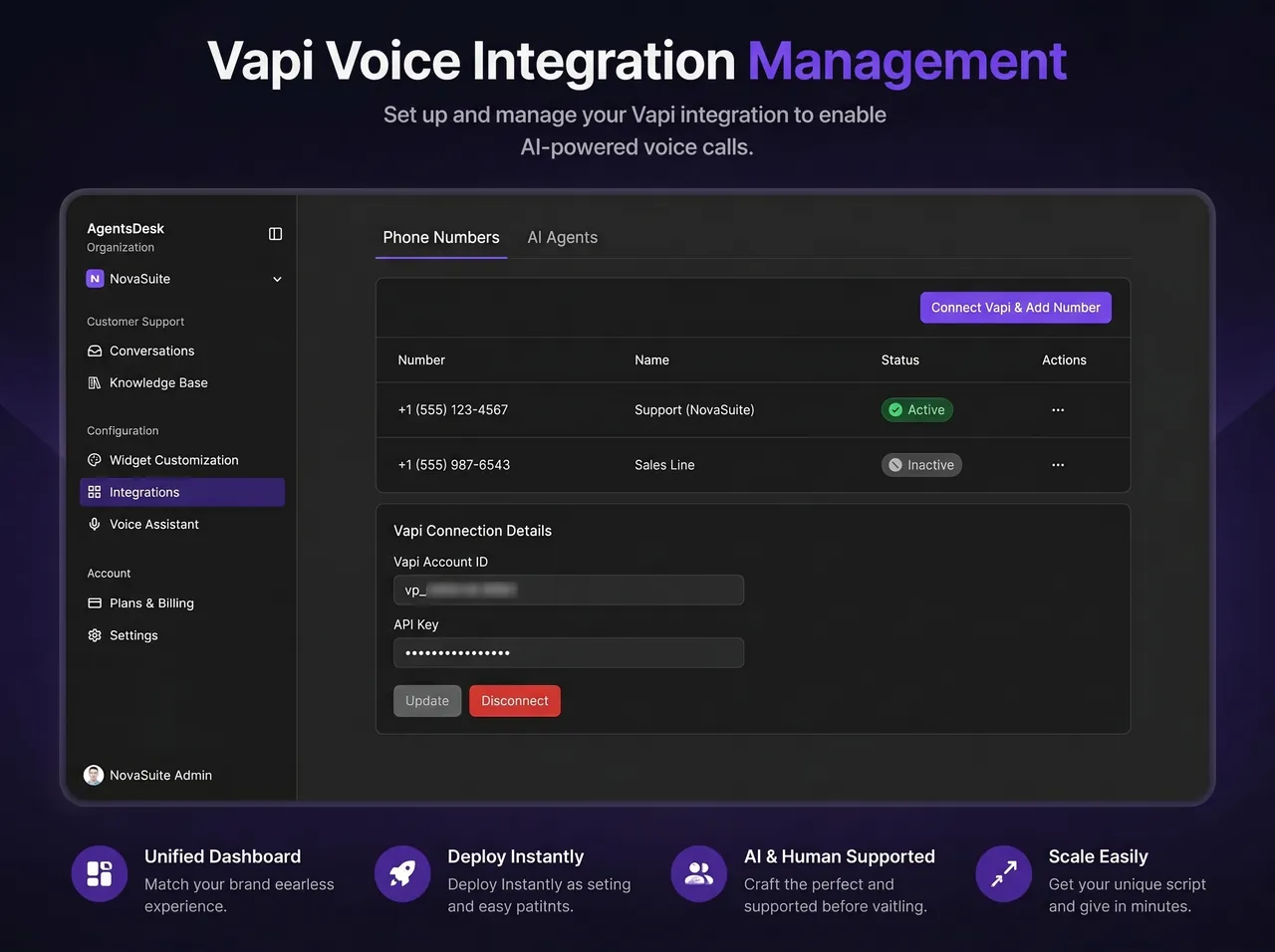This screenshot has height=952, width=1275.
Task: Click the Deploy Instantly heading
Action: pyautogui.click(x=516, y=856)
